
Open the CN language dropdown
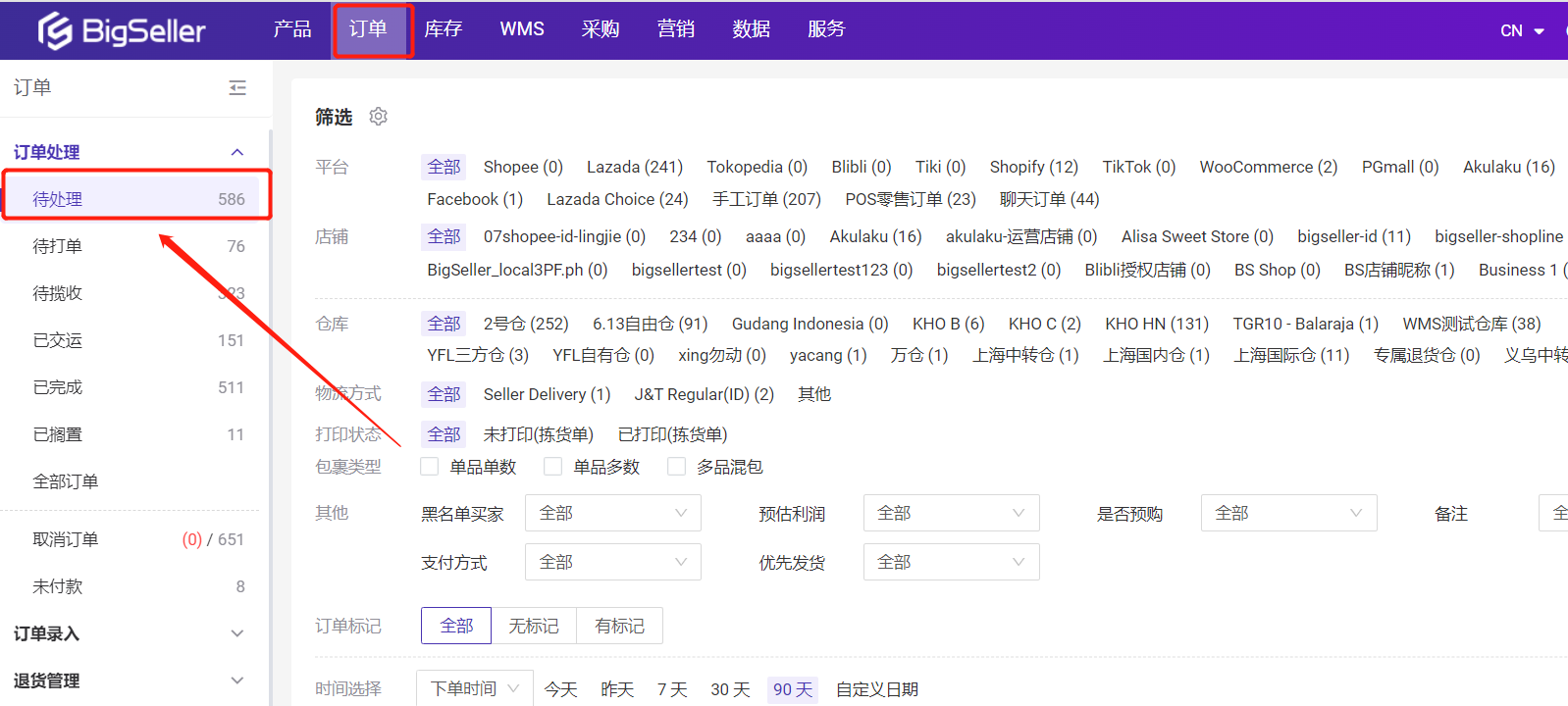(1522, 30)
